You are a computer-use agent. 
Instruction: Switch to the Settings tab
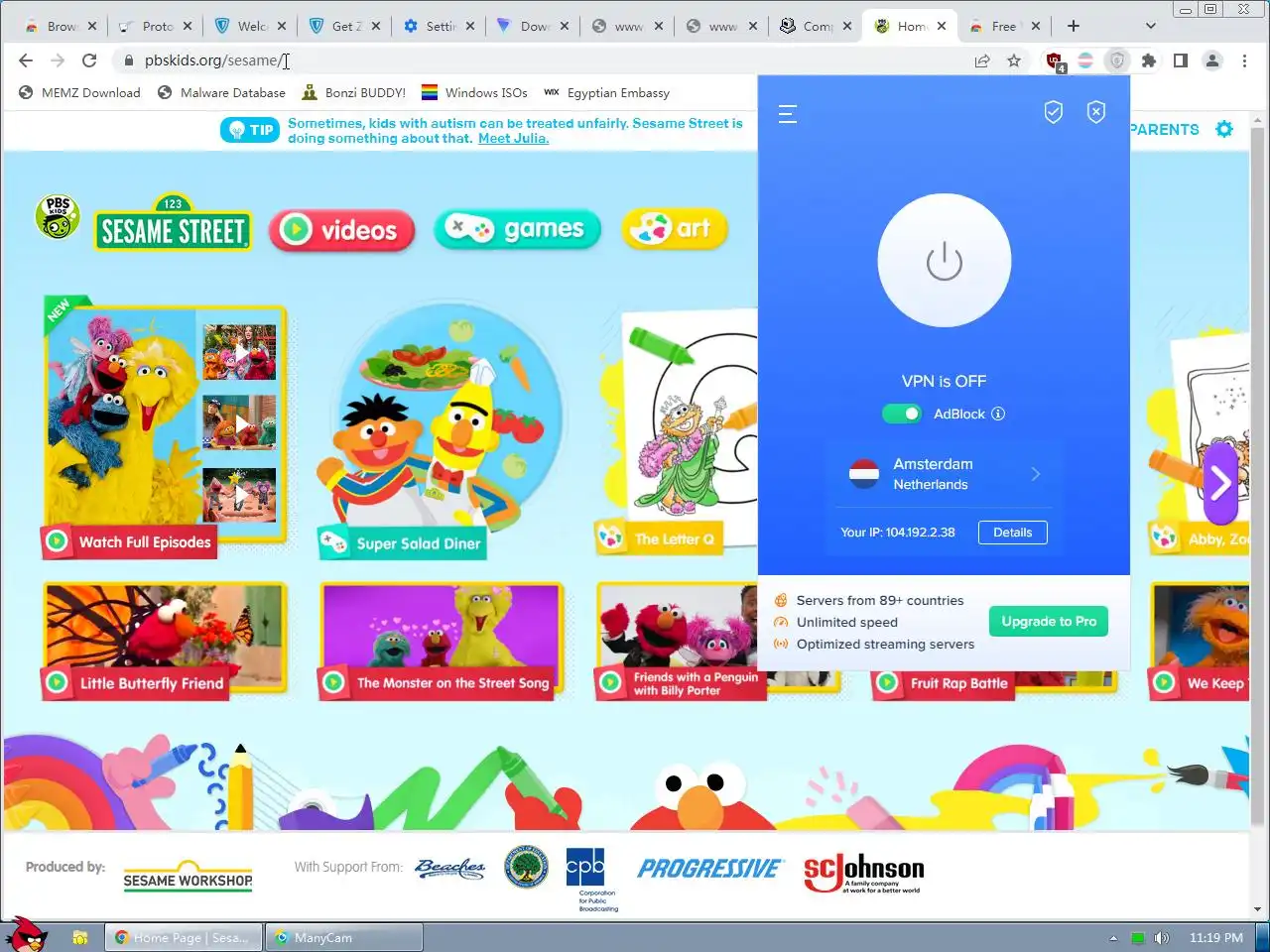coord(438,26)
